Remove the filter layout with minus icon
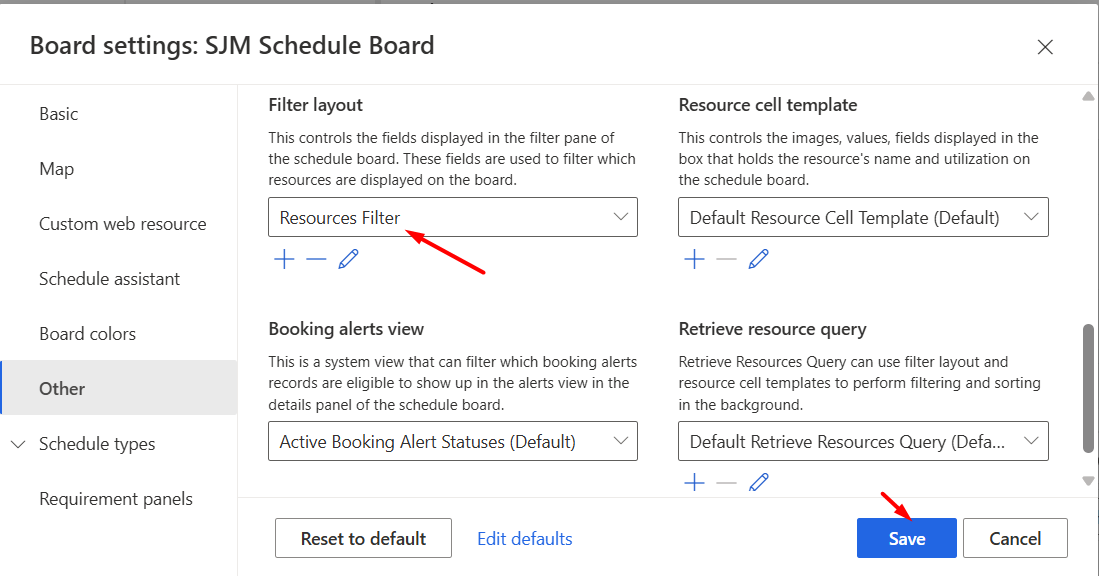1099x576 pixels. point(316,259)
